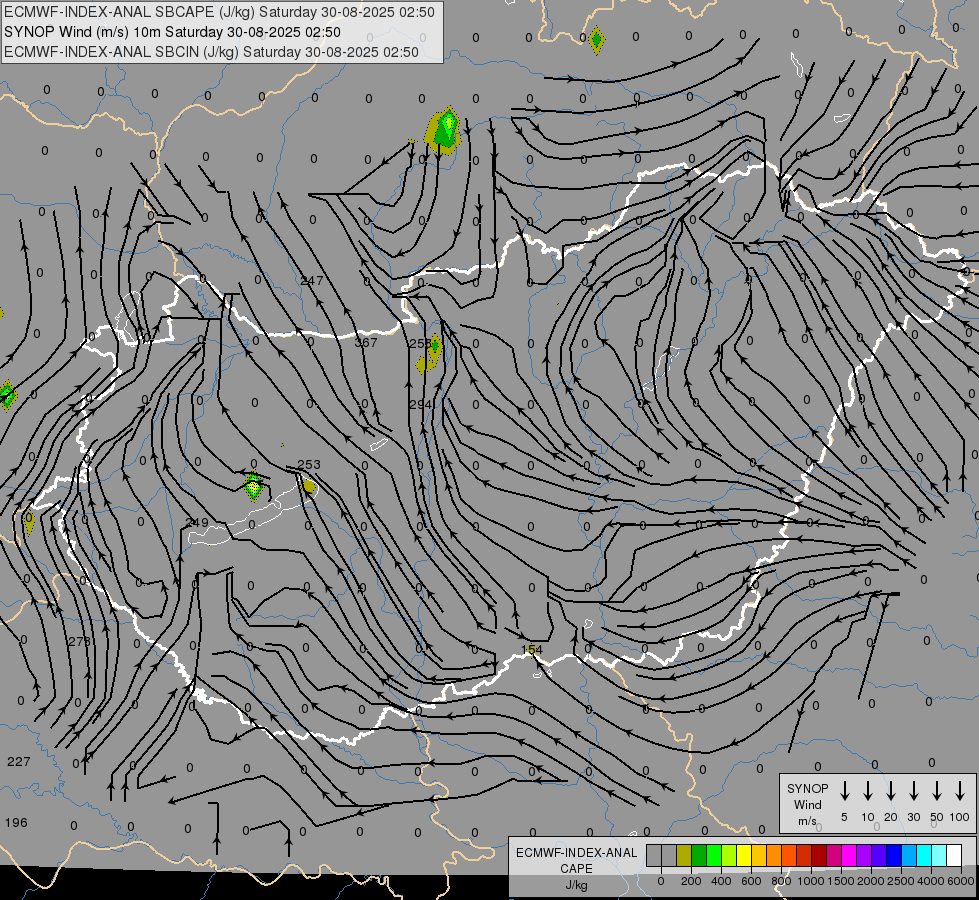Select the yellow CAPE legend swatch
Viewport: 979px width, 900px height.
[x=744, y=856]
